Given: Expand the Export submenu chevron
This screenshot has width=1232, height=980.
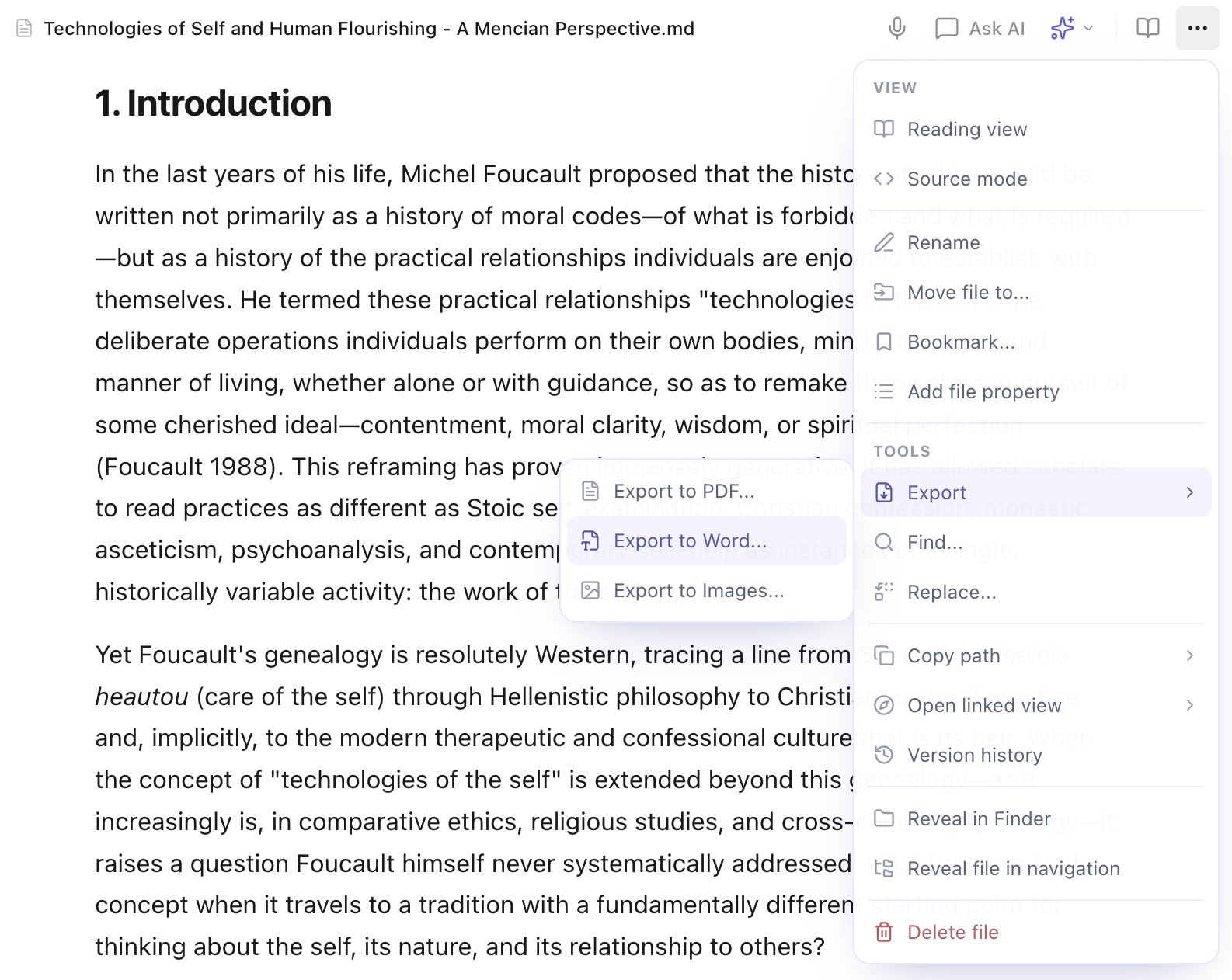Looking at the screenshot, I should tap(1190, 493).
